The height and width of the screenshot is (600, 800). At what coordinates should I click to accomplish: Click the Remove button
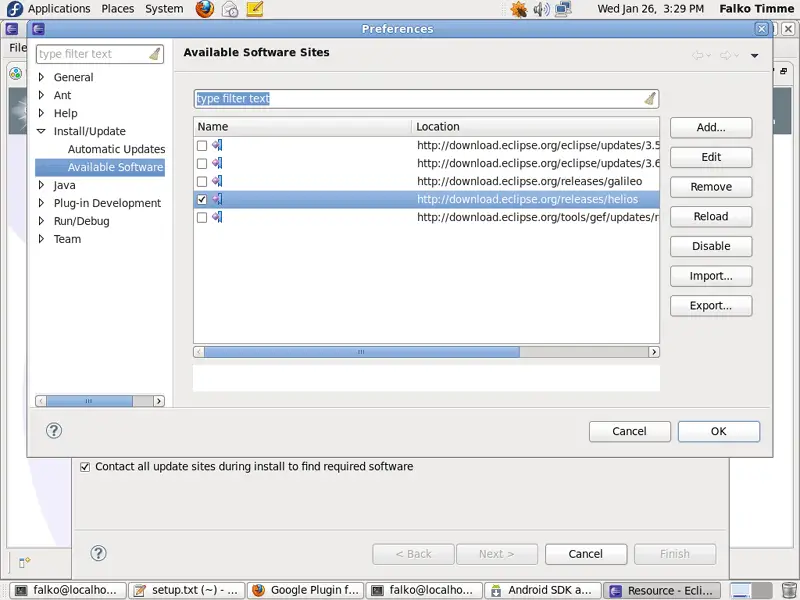pyautogui.click(x=711, y=187)
